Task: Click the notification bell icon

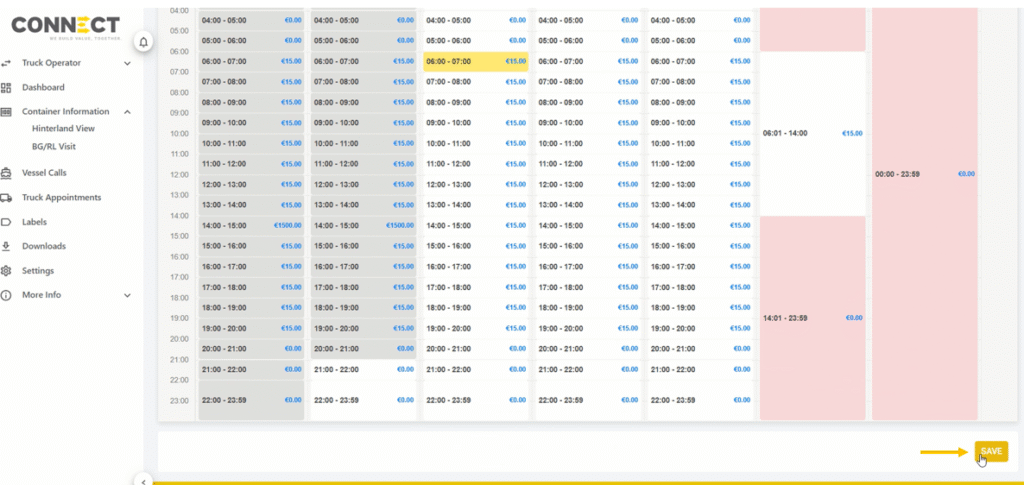Action: 143,42
